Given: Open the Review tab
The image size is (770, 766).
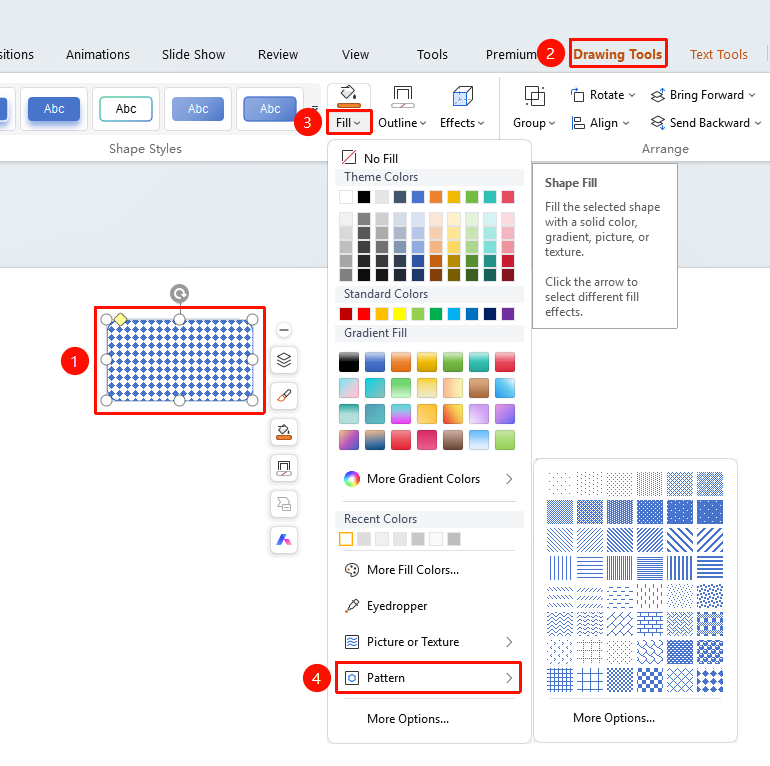Looking at the screenshot, I should (278, 55).
